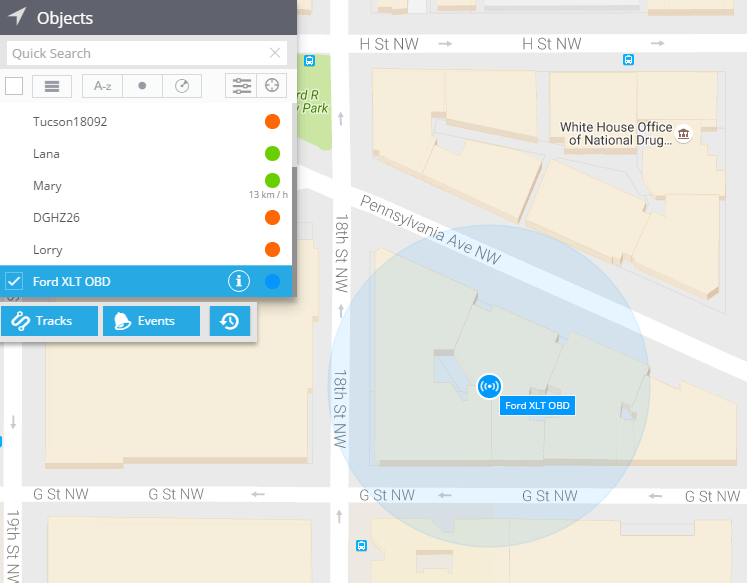Click the bus stop icon below G St NW

tap(362, 546)
